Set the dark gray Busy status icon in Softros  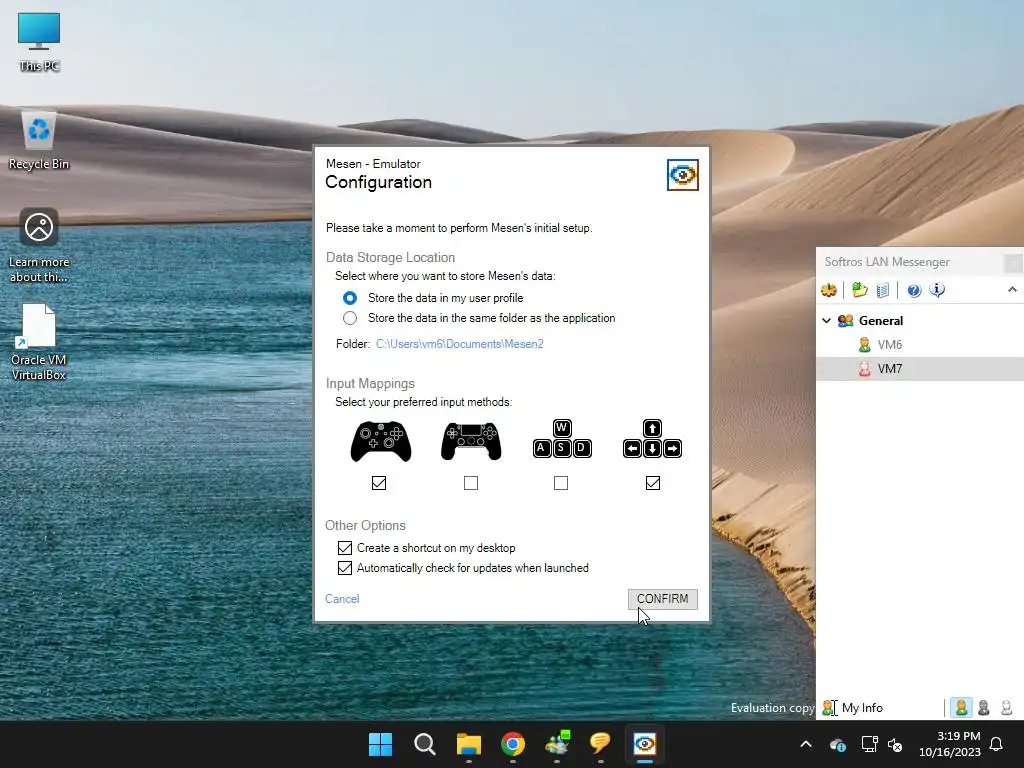984,707
